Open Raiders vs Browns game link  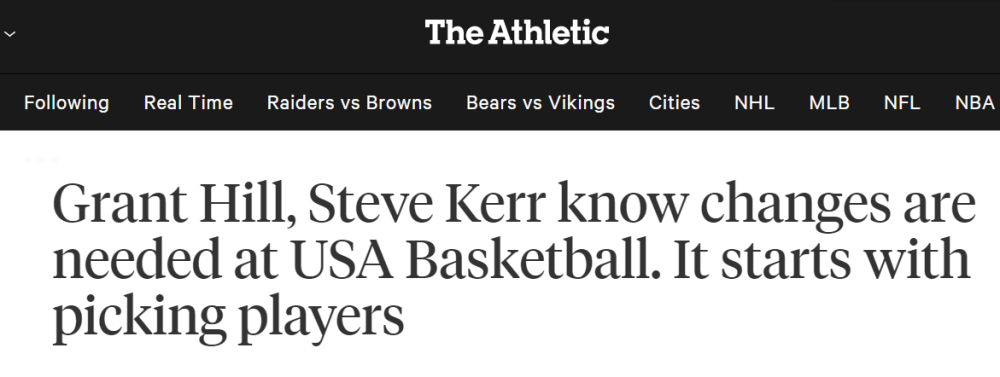(x=349, y=103)
